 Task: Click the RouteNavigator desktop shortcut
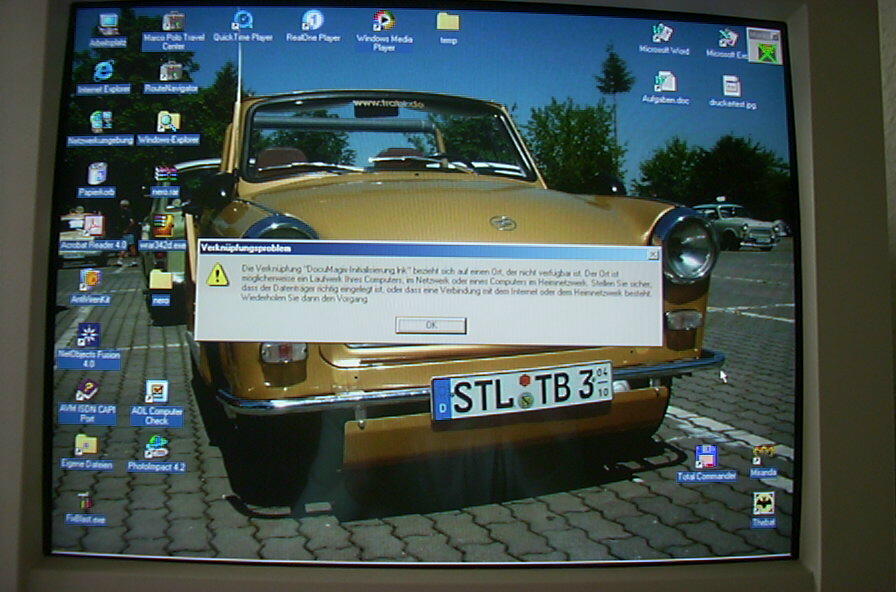click(171, 72)
